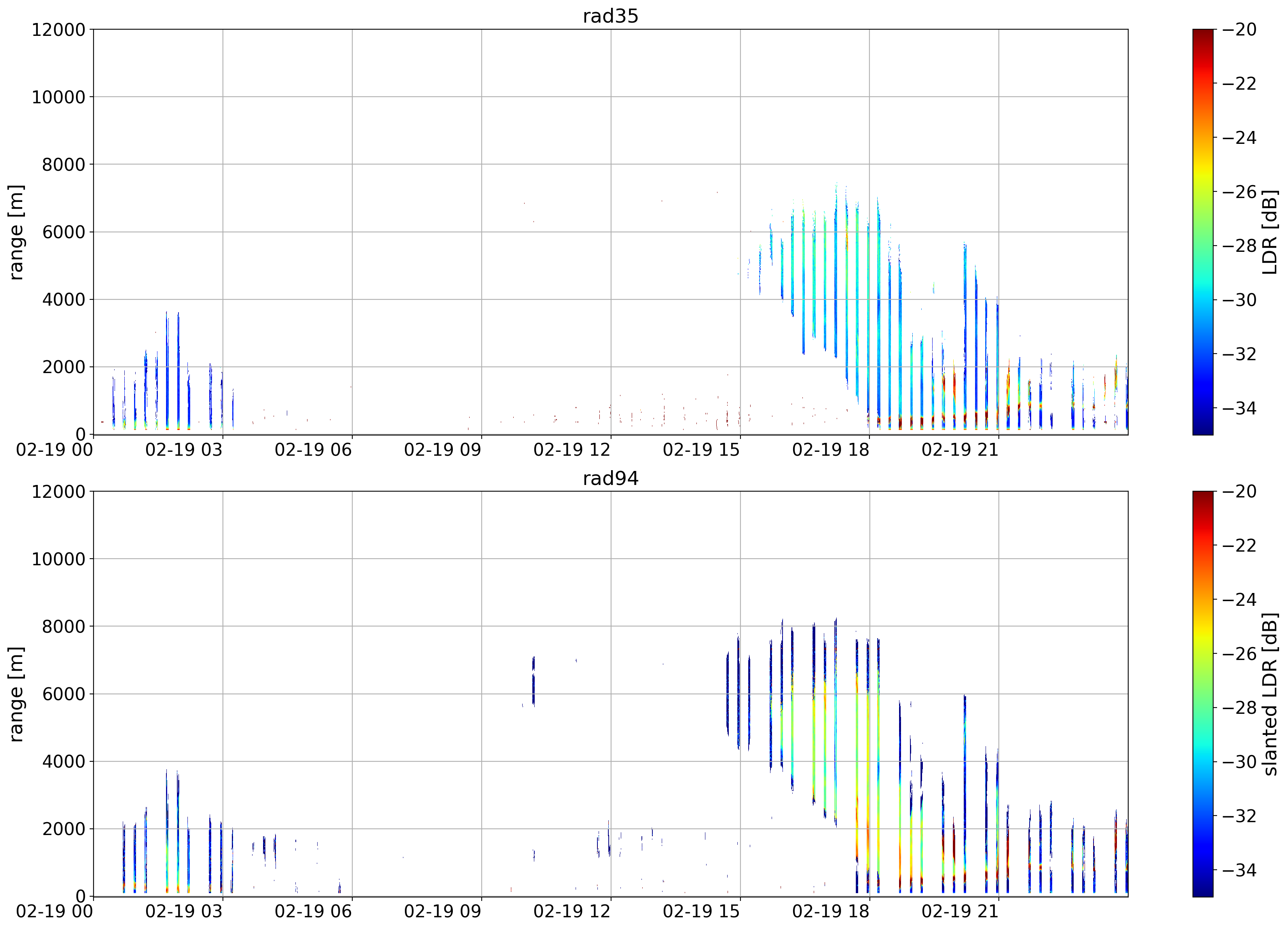Select y-tick 8000 on rad35 plot
Image resolution: width=1288 pixels, height=929 pixels.
coord(64,165)
